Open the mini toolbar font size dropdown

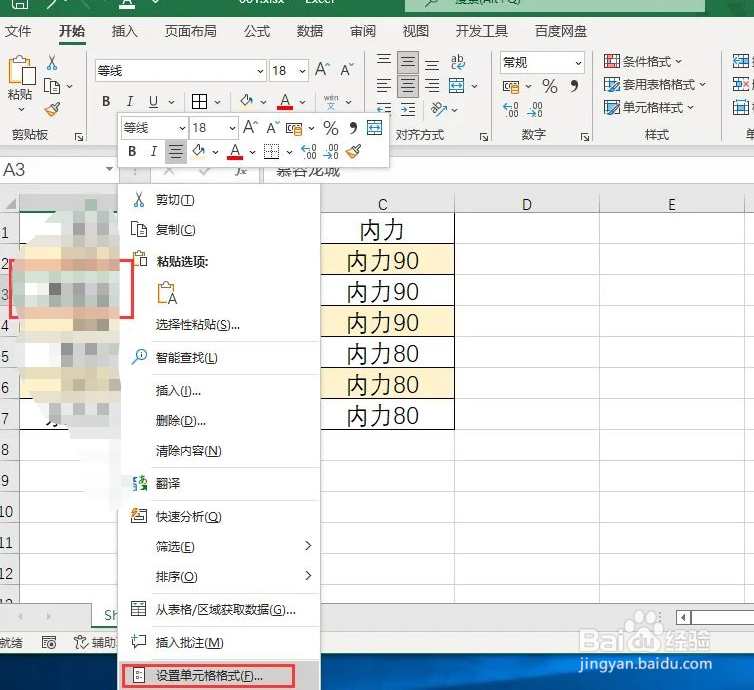point(232,128)
